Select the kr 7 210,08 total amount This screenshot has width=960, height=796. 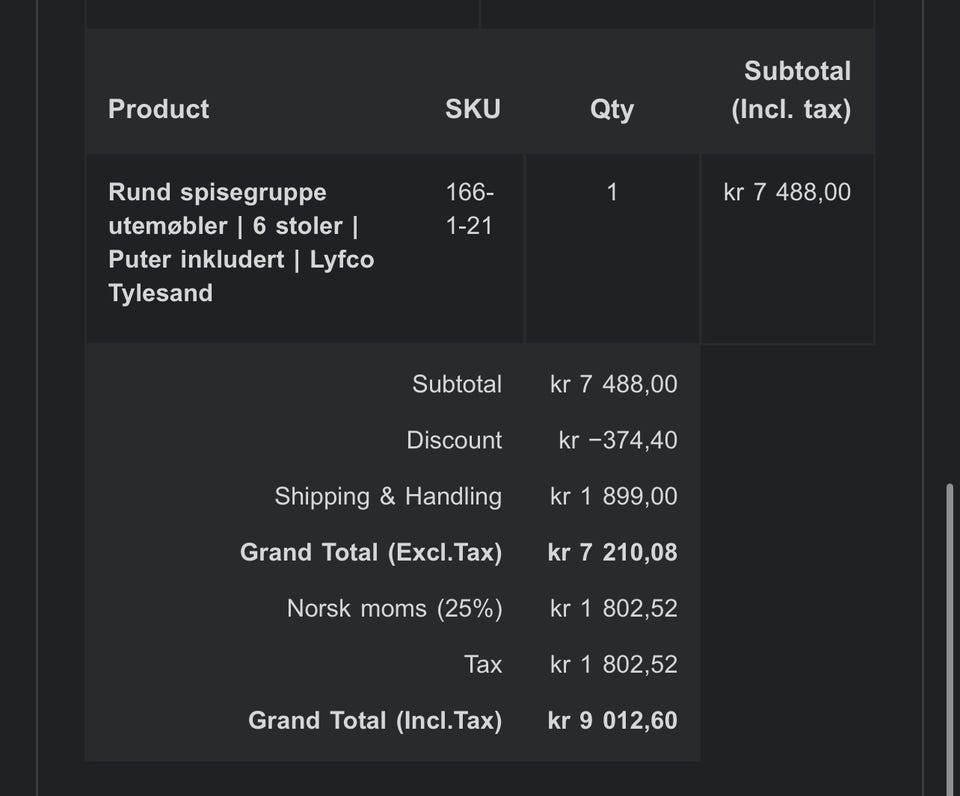tap(612, 552)
